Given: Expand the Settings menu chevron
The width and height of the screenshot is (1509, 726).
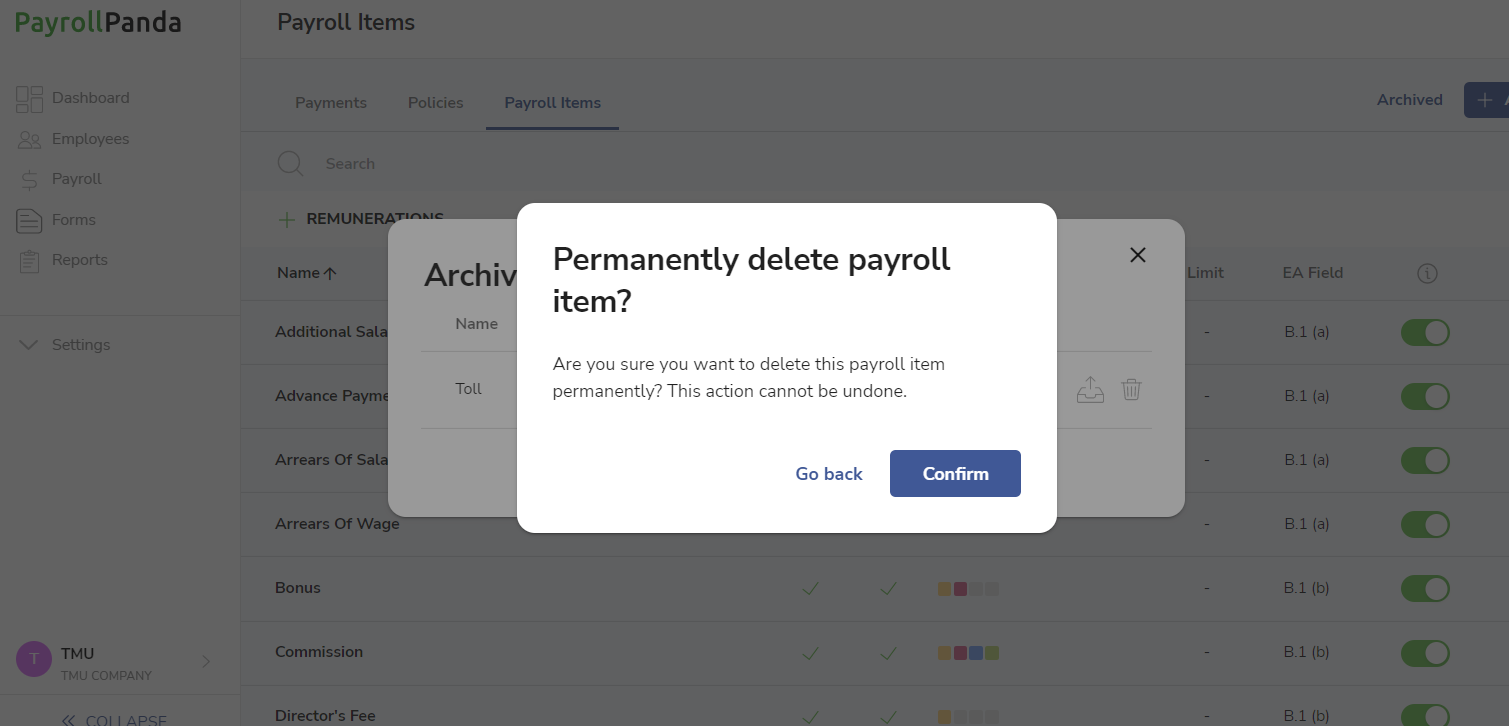Looking at the screenshot, I should [29, 345].
